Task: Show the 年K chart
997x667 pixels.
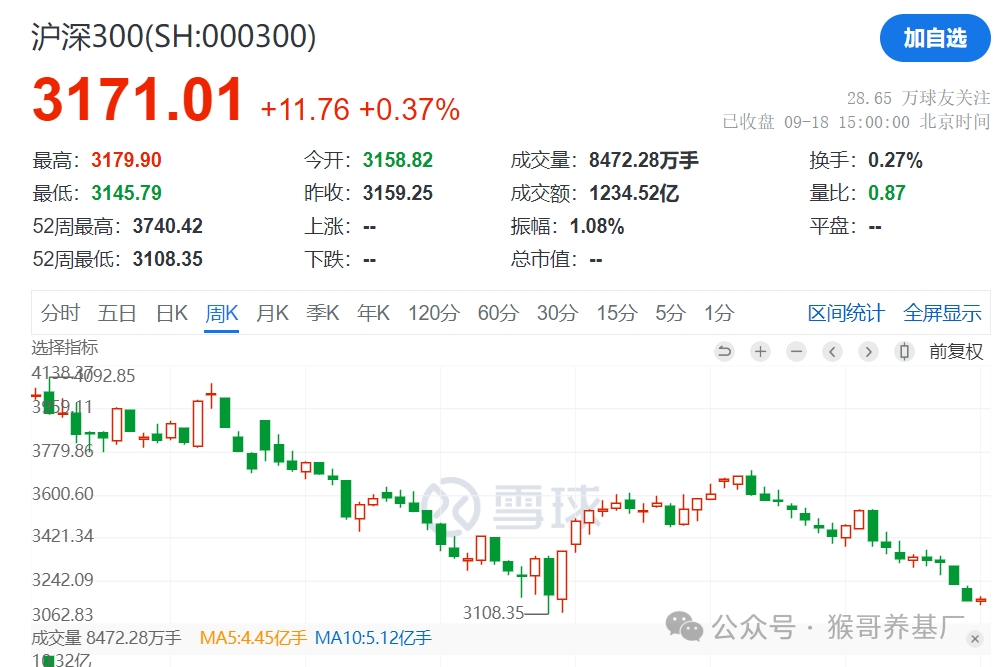Action: 373,313
